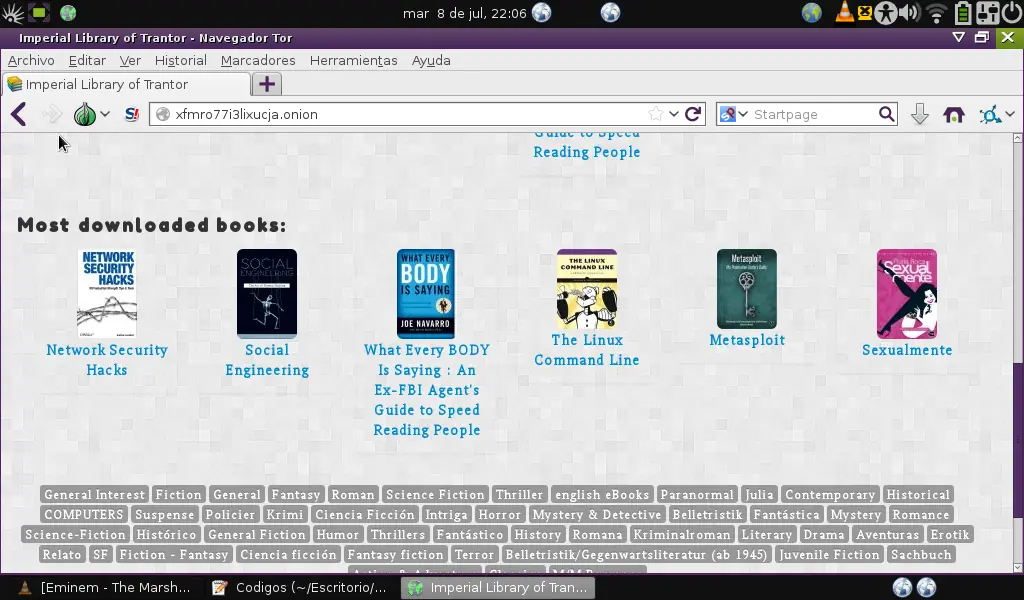Click the power button icon in top panel
This screenshot has height=600, width=1024.
[1012, 12]
